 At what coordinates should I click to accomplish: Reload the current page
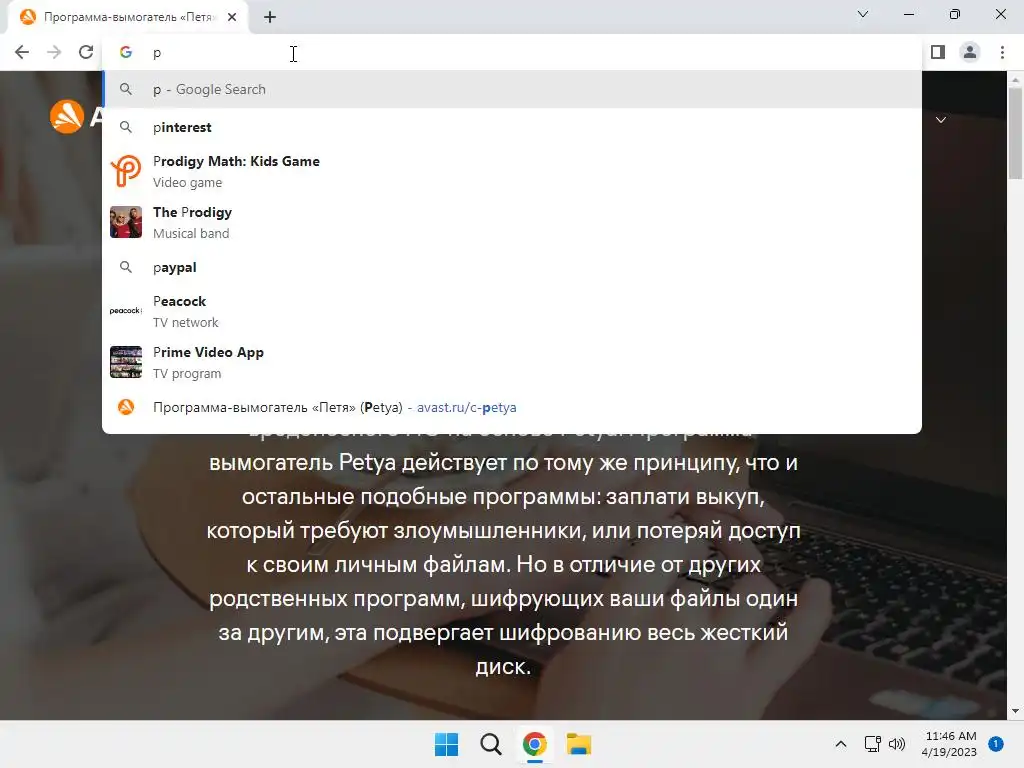click(x=86, y=52)
